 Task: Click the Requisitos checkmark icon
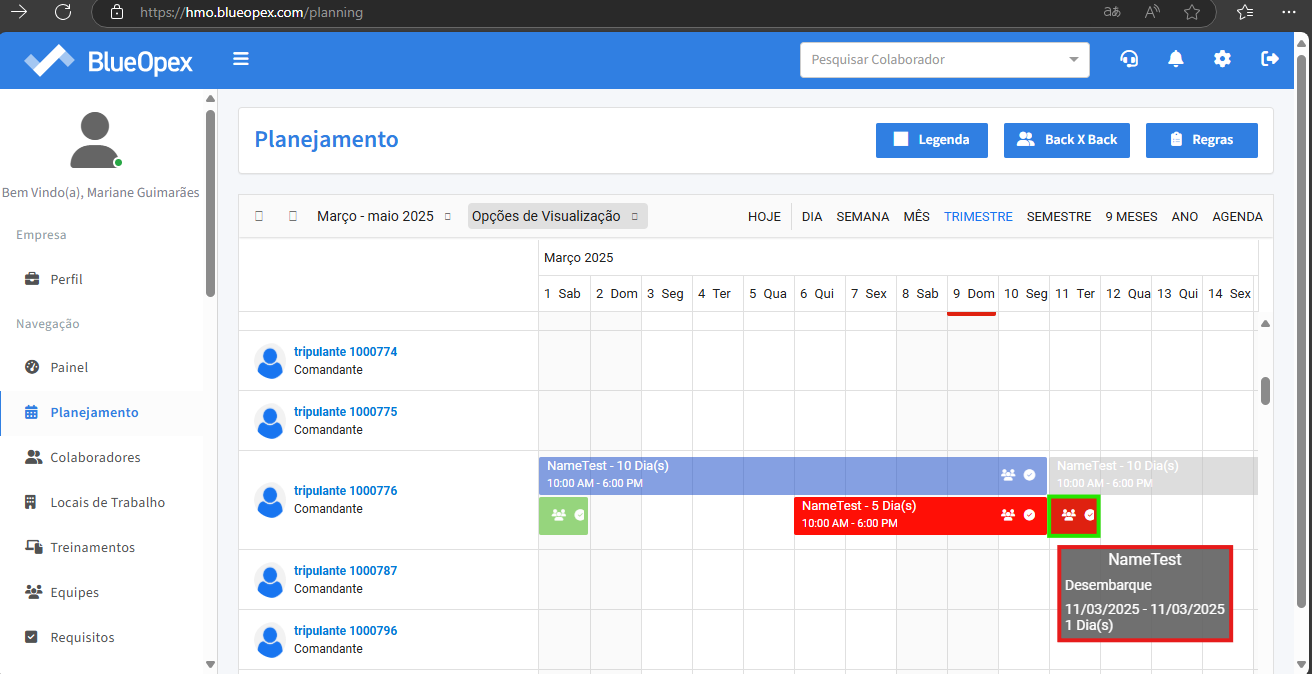click(31, 637)
